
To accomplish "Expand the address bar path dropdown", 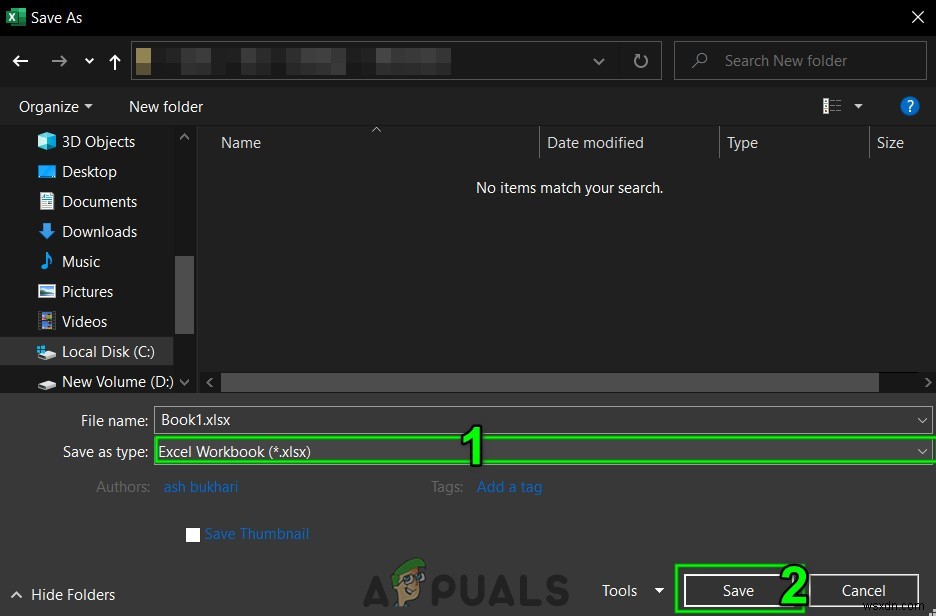I will pos(599,61).
